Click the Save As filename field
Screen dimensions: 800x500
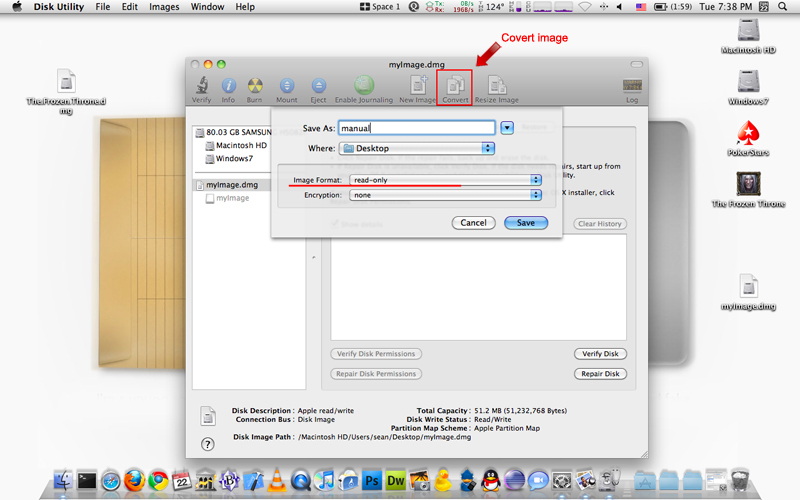(417, 128)
